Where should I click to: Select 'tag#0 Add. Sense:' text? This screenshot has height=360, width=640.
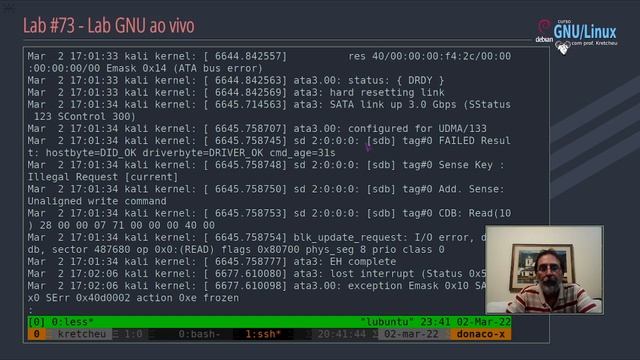coord(453,189)
